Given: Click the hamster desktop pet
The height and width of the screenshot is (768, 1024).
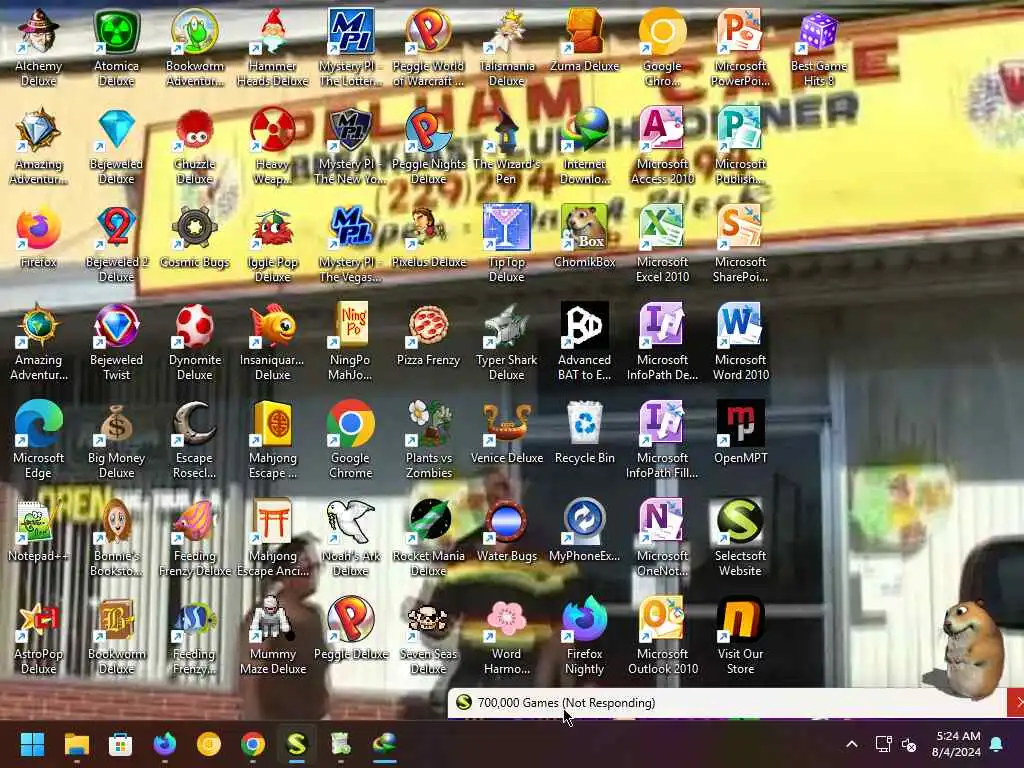Looking at the screenshot, I should click(x=972, y=648).
